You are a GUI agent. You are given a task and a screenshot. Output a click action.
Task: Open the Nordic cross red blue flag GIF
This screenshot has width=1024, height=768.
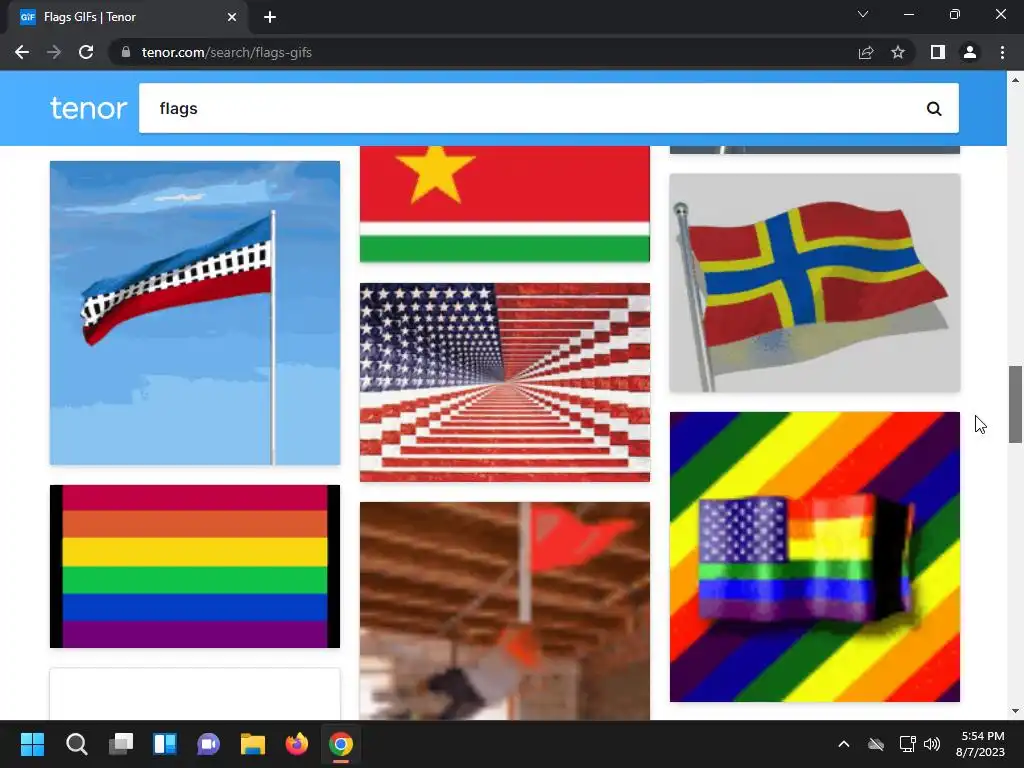[814, 283]
